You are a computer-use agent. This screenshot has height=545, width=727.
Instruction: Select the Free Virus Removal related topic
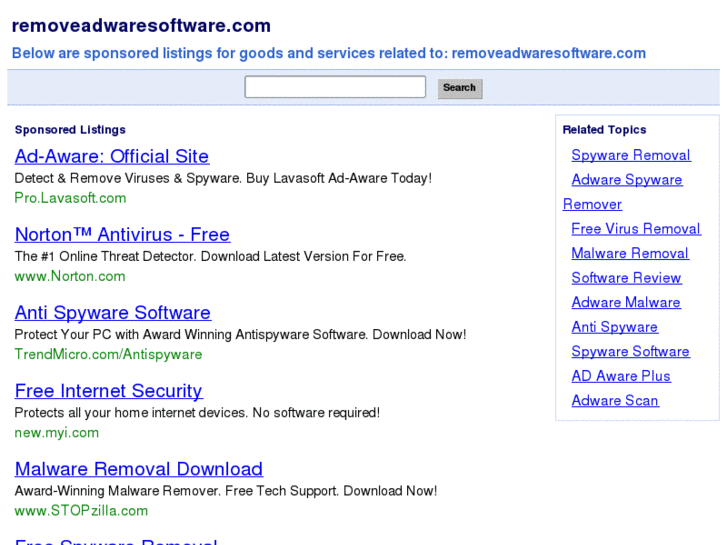(636, 229)
